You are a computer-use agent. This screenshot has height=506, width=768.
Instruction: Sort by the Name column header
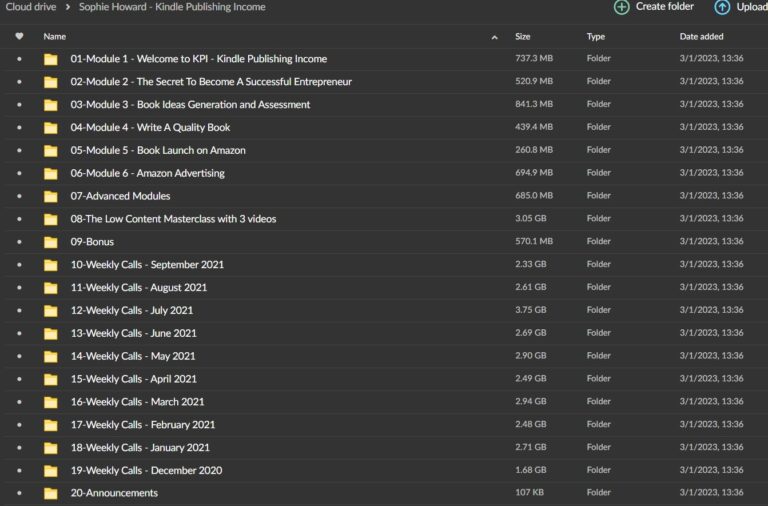point(54,37)
